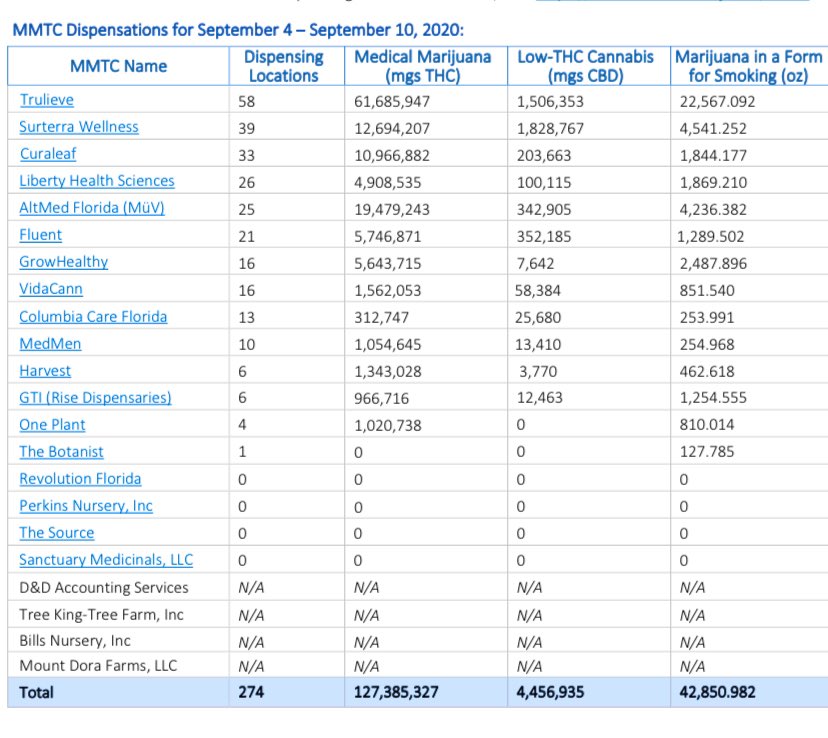Select the MMTC Name column header

point(118,66)
